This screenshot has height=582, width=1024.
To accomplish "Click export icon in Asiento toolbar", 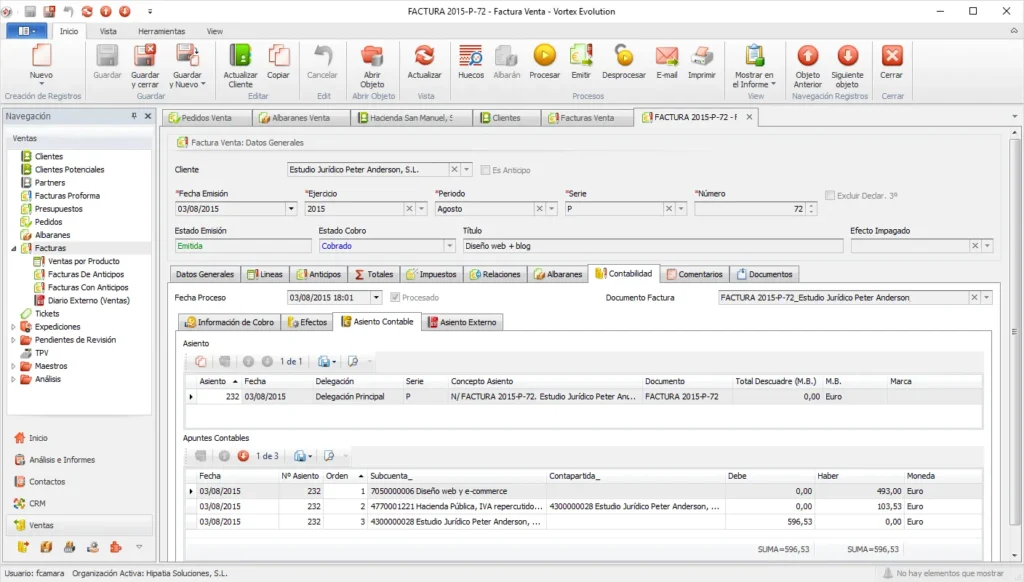I will tap(326, 361).
